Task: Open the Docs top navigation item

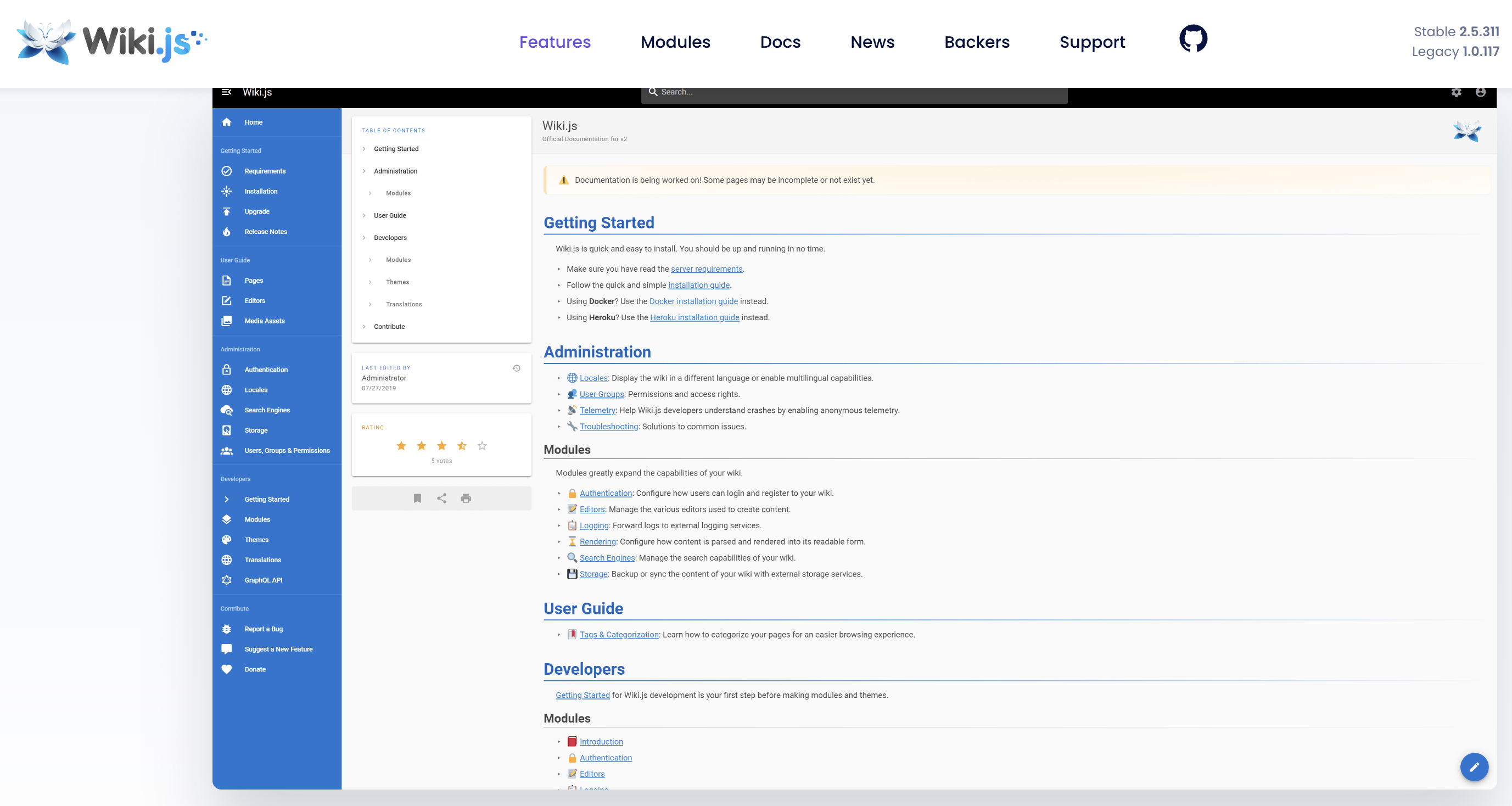Action: click(780, 42)
